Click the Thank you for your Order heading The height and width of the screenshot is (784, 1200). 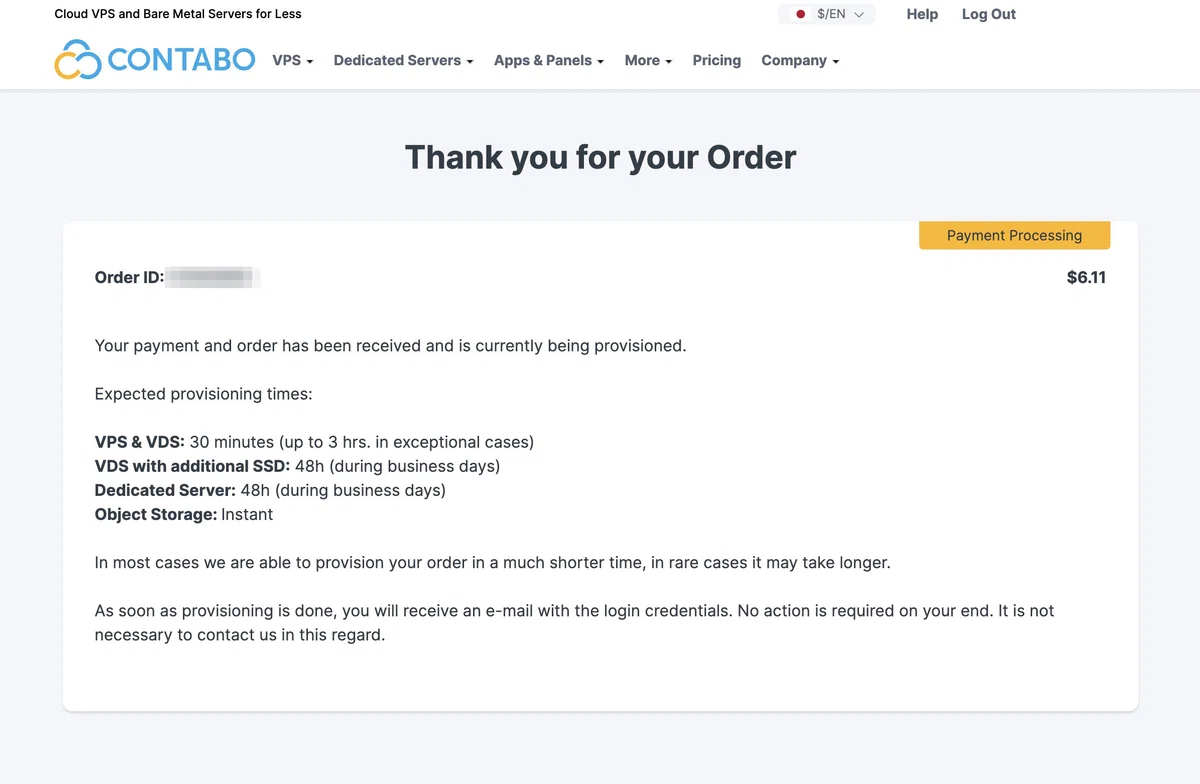tap(600, 157)
